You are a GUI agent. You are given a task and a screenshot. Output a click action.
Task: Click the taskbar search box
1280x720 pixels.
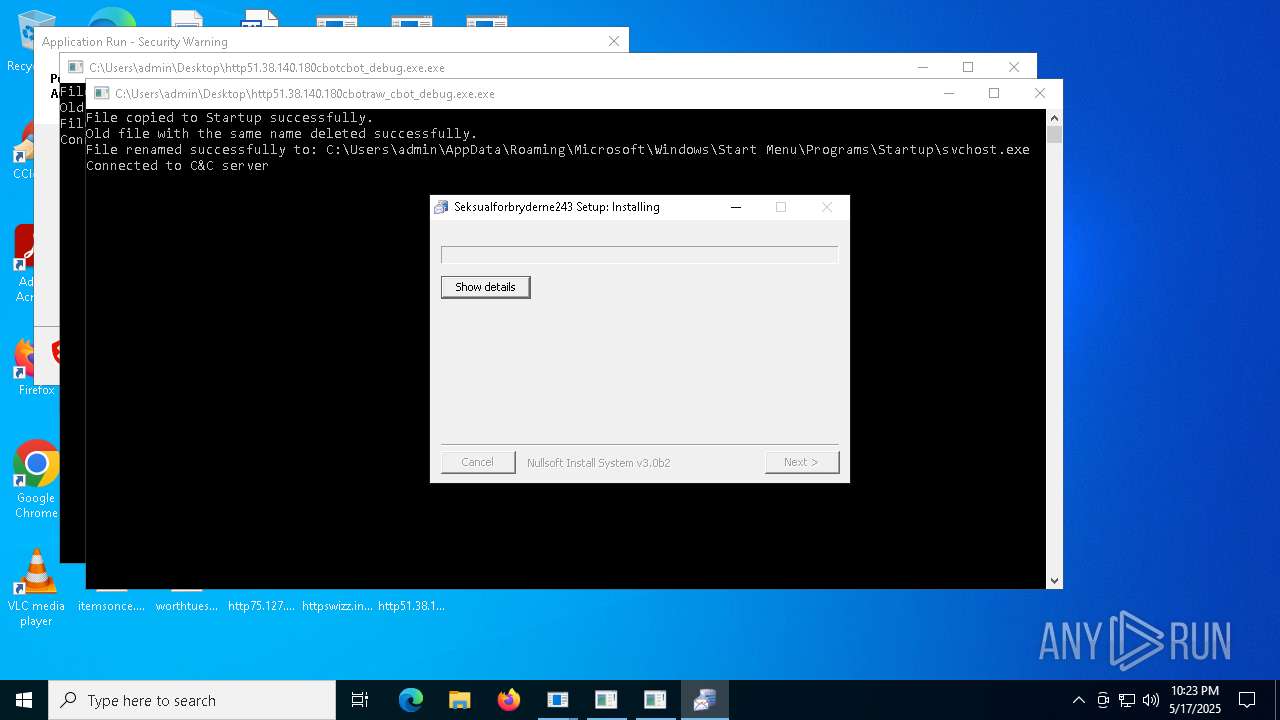192,700
